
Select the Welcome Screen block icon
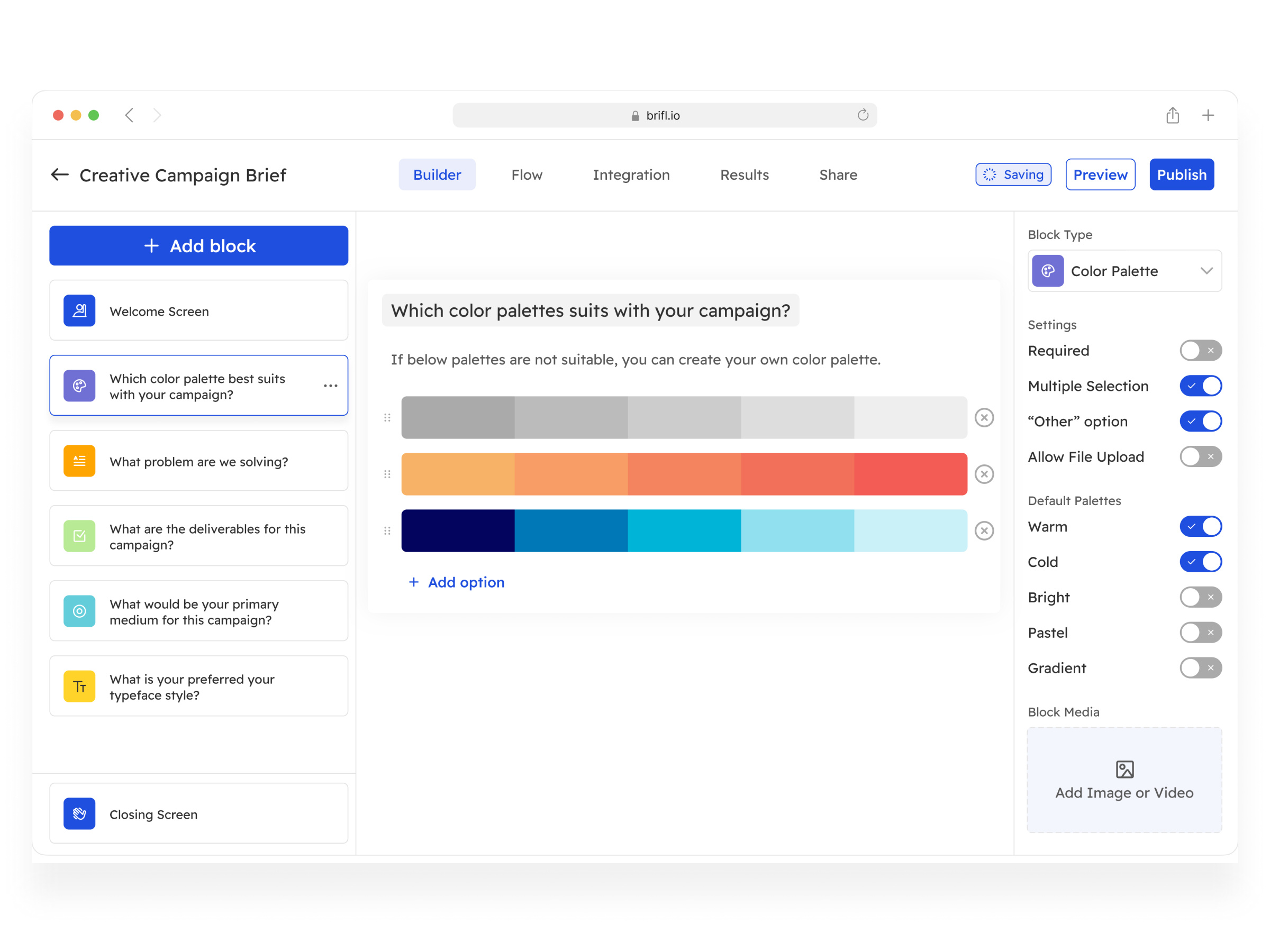(79, 310)
